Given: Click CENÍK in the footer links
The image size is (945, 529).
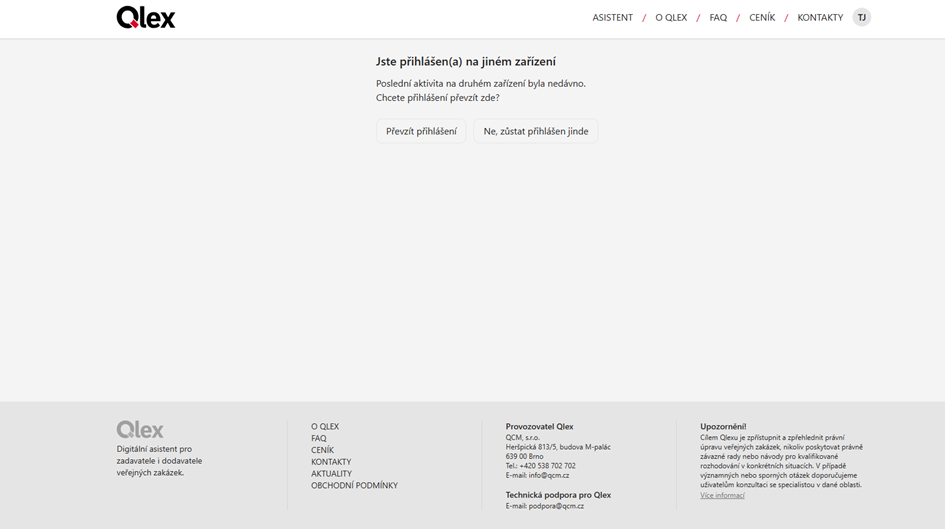Looking at the screenshot, I should click(322, 451).
